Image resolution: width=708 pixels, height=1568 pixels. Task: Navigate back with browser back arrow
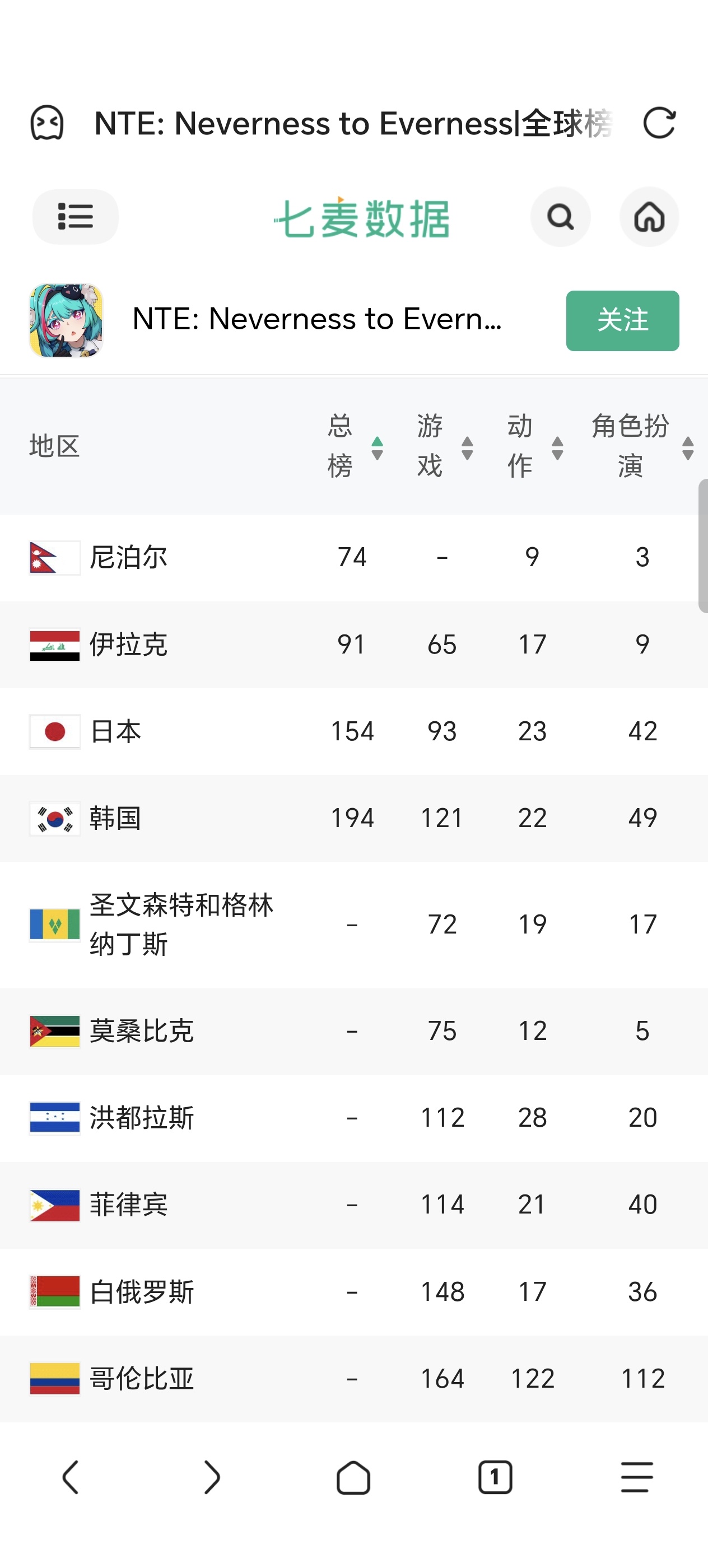71,1477
